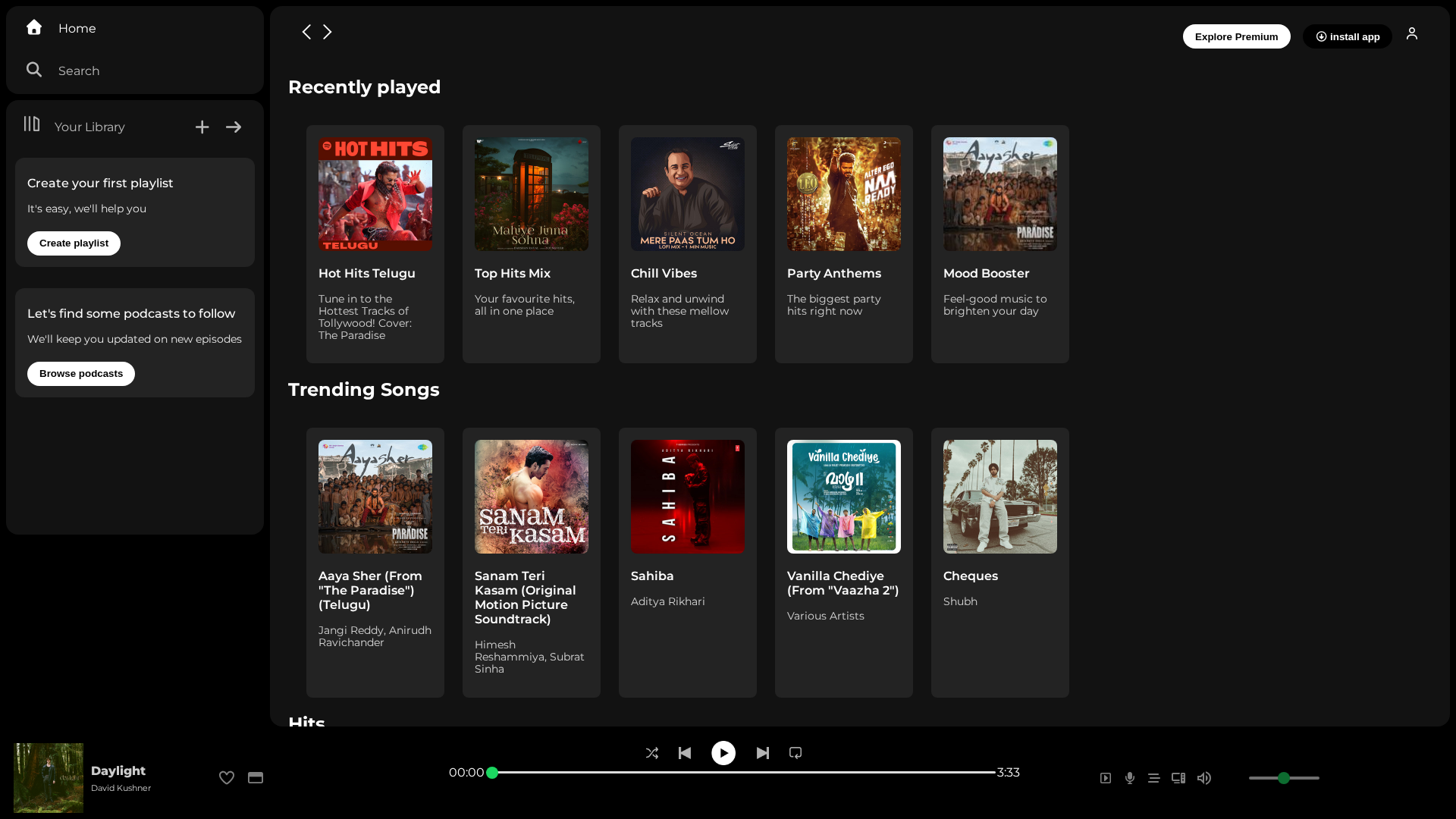Open the Hot Hits Telugu cover

[x=375, y=194]
